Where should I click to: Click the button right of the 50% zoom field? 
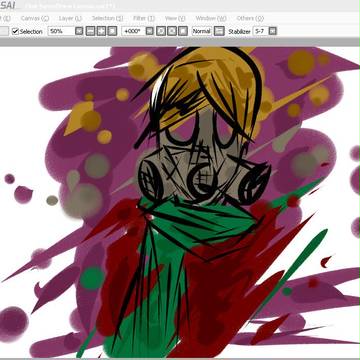[x=79, y=31]
